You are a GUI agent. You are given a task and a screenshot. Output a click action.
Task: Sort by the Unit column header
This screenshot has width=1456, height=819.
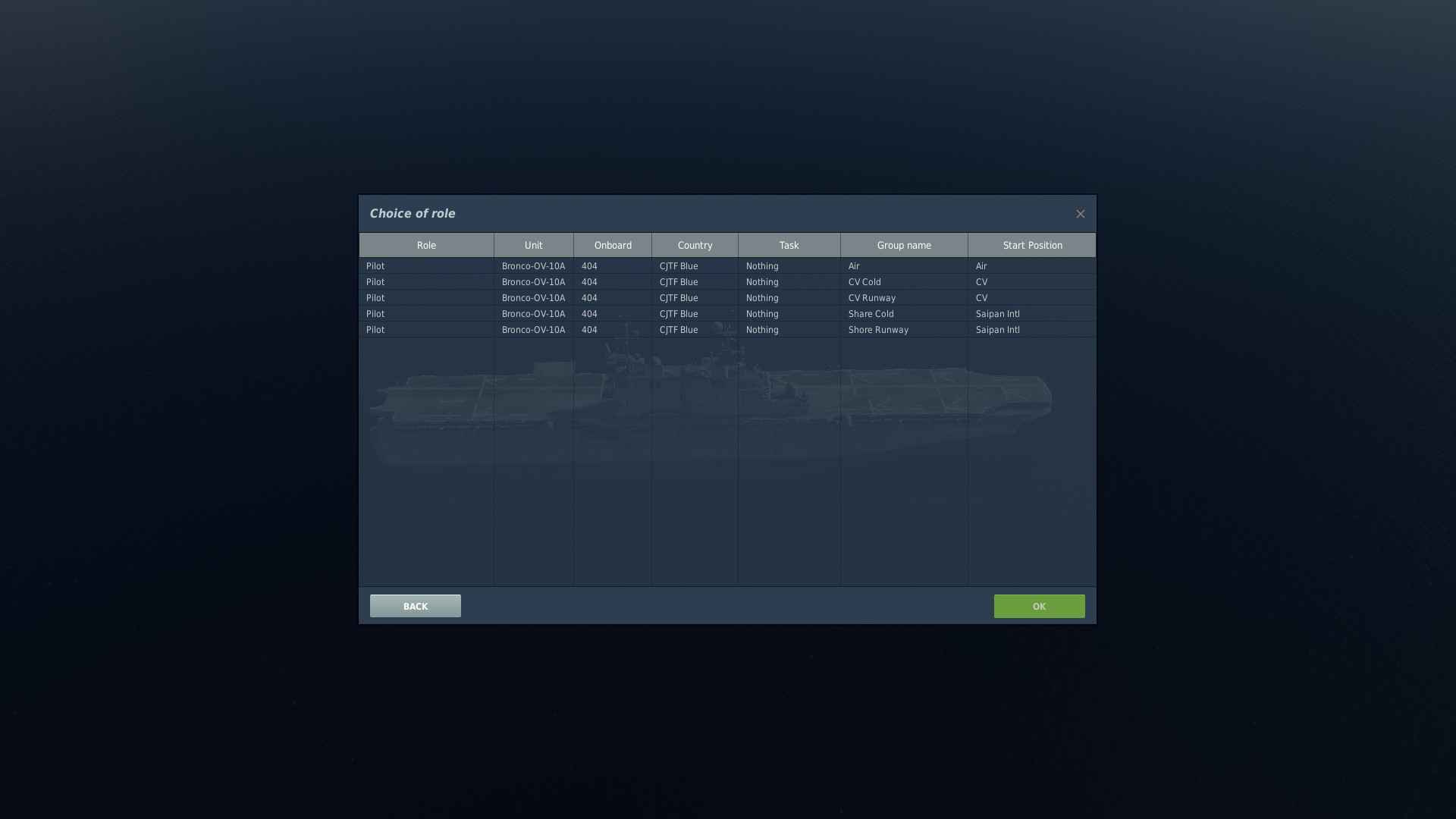(533, 245)
